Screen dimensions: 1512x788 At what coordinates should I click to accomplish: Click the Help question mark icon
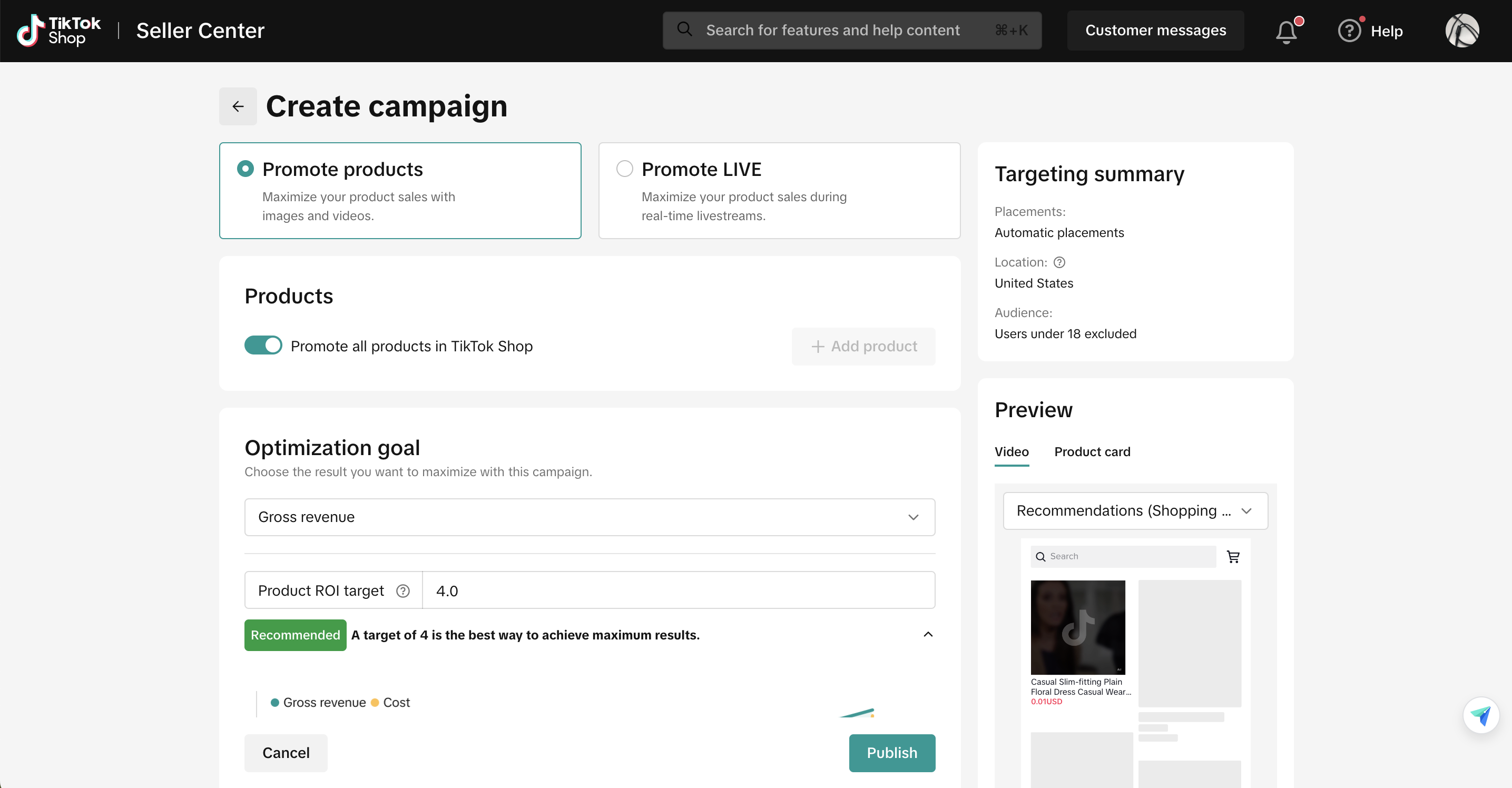click(1349, 31)
